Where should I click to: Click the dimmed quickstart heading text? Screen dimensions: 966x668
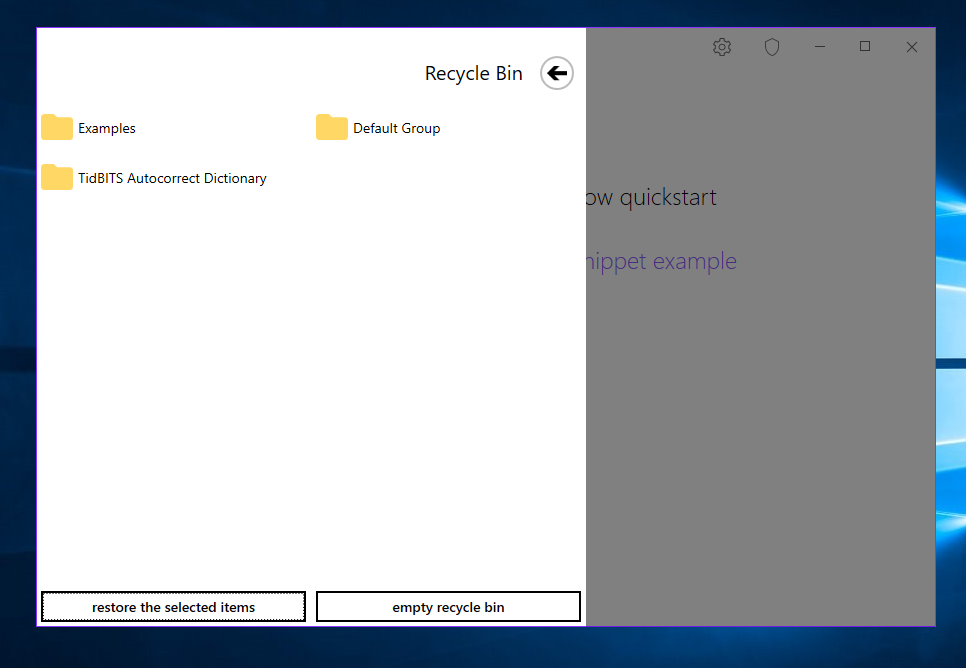[651, 198]
